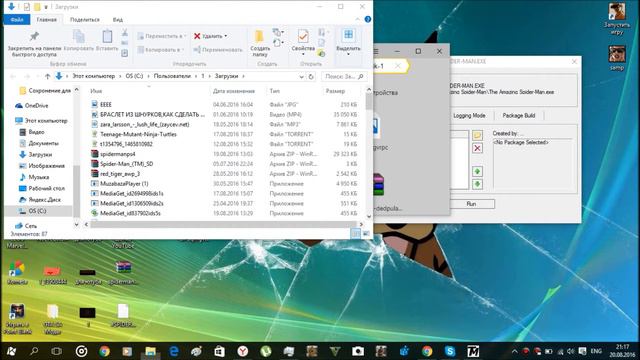Sort files by Имя column
Screen dimensions: 640x360
click(96, 91)
